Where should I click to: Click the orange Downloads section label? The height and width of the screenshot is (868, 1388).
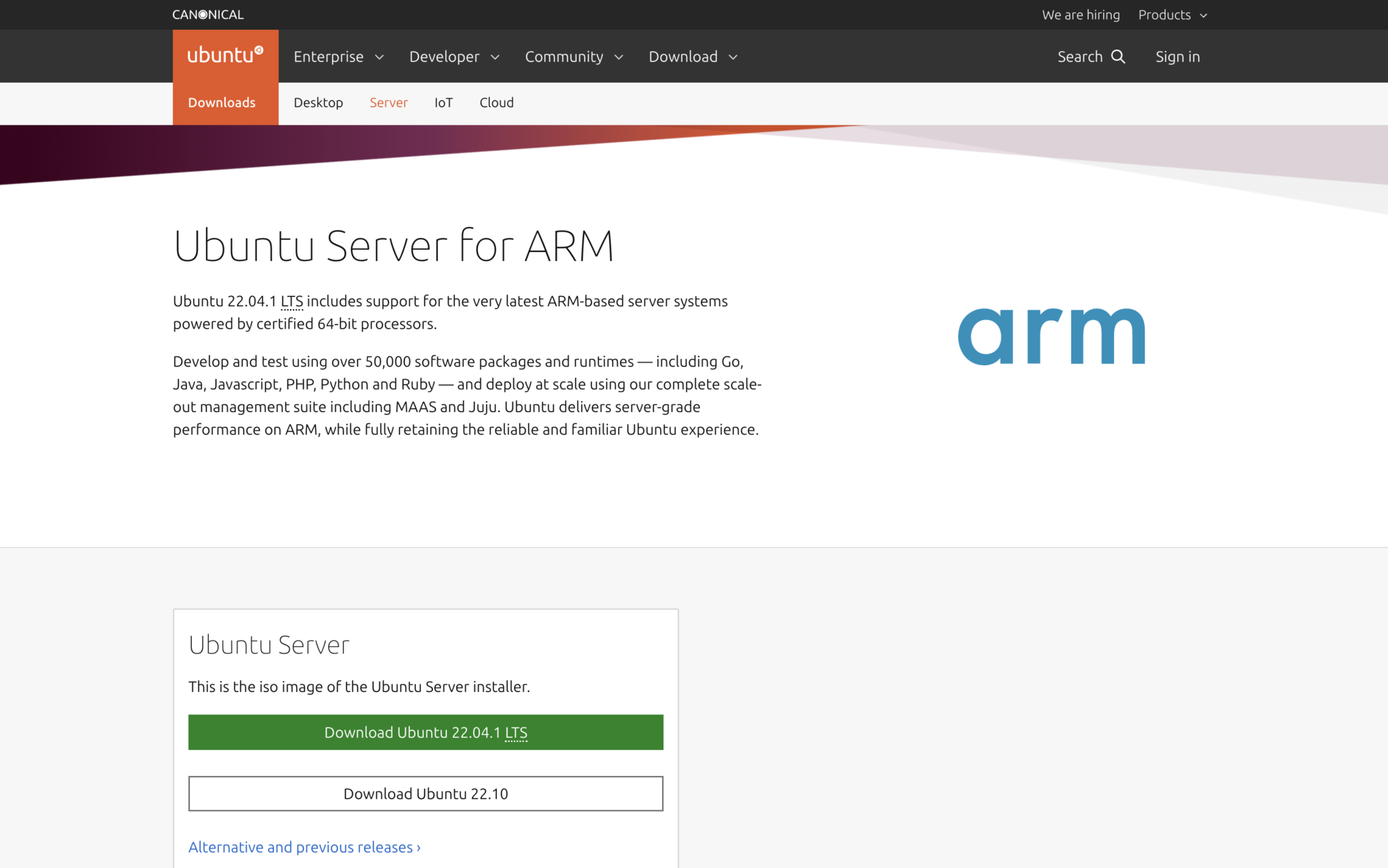click(x=222, y=103)
